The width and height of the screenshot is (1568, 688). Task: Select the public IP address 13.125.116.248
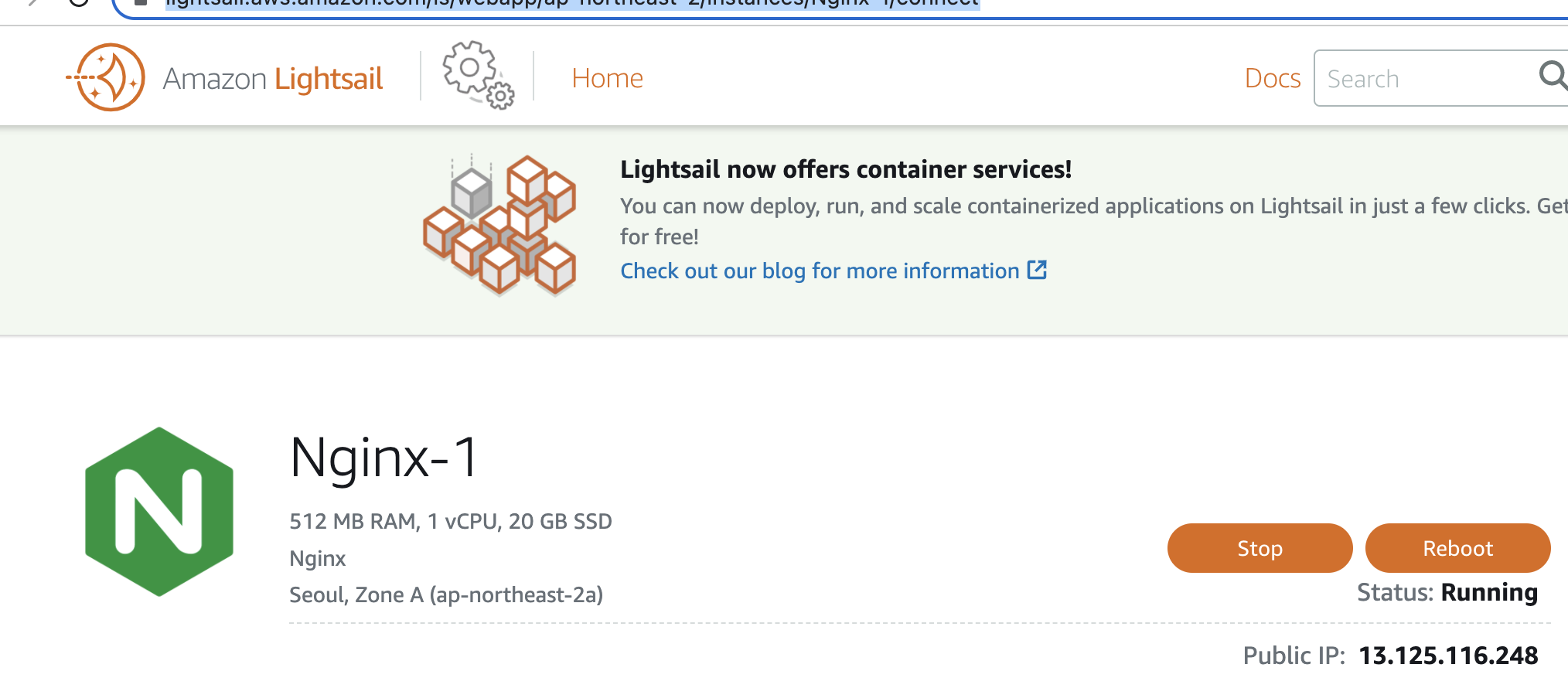(1448, 656)
